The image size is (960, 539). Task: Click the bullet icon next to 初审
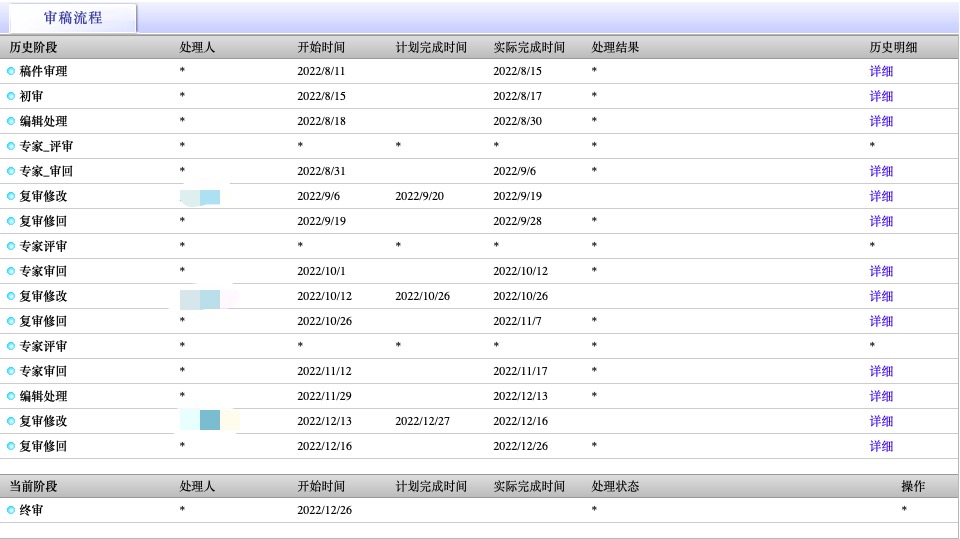click(11, 96)
